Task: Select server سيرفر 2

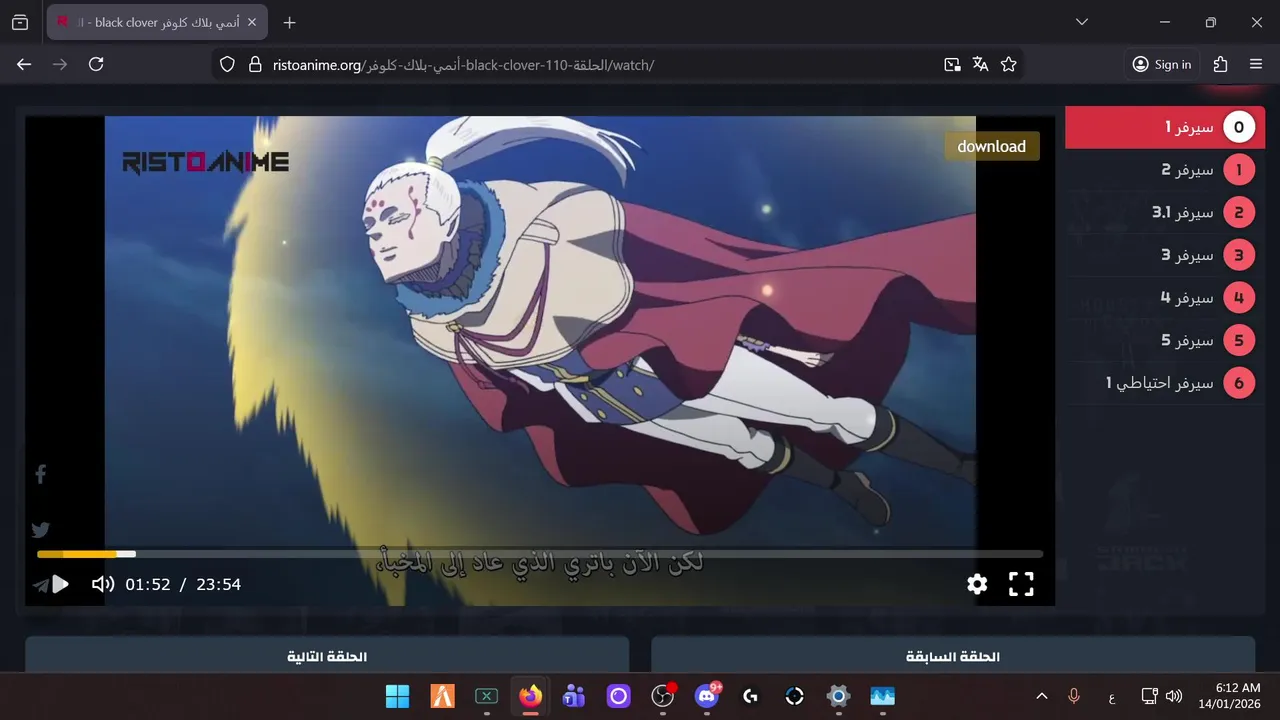Action: [x=1165, y=170]
